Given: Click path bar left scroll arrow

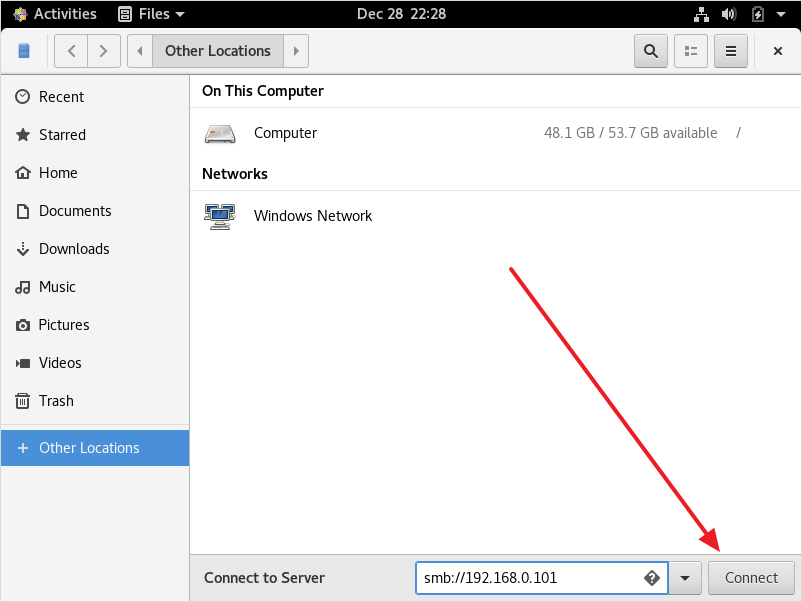Looking at the screenshot, I should pos(140,51).
